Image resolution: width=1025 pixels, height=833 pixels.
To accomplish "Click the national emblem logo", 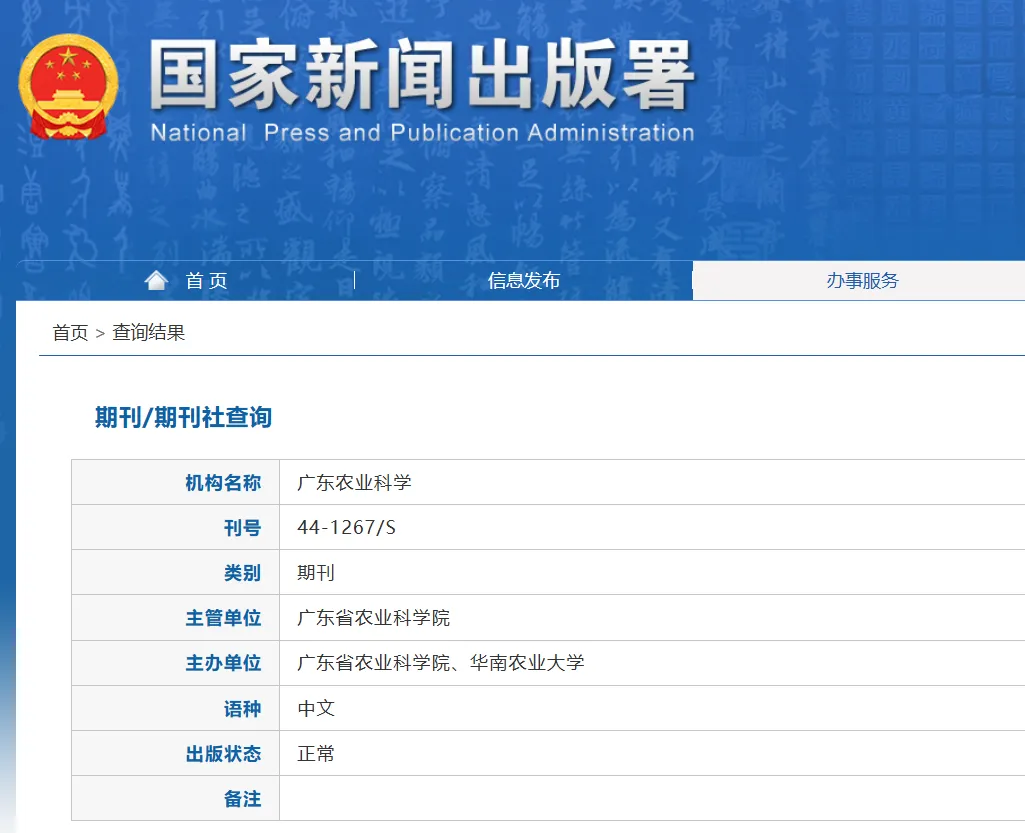I will (x=69, y=86).
